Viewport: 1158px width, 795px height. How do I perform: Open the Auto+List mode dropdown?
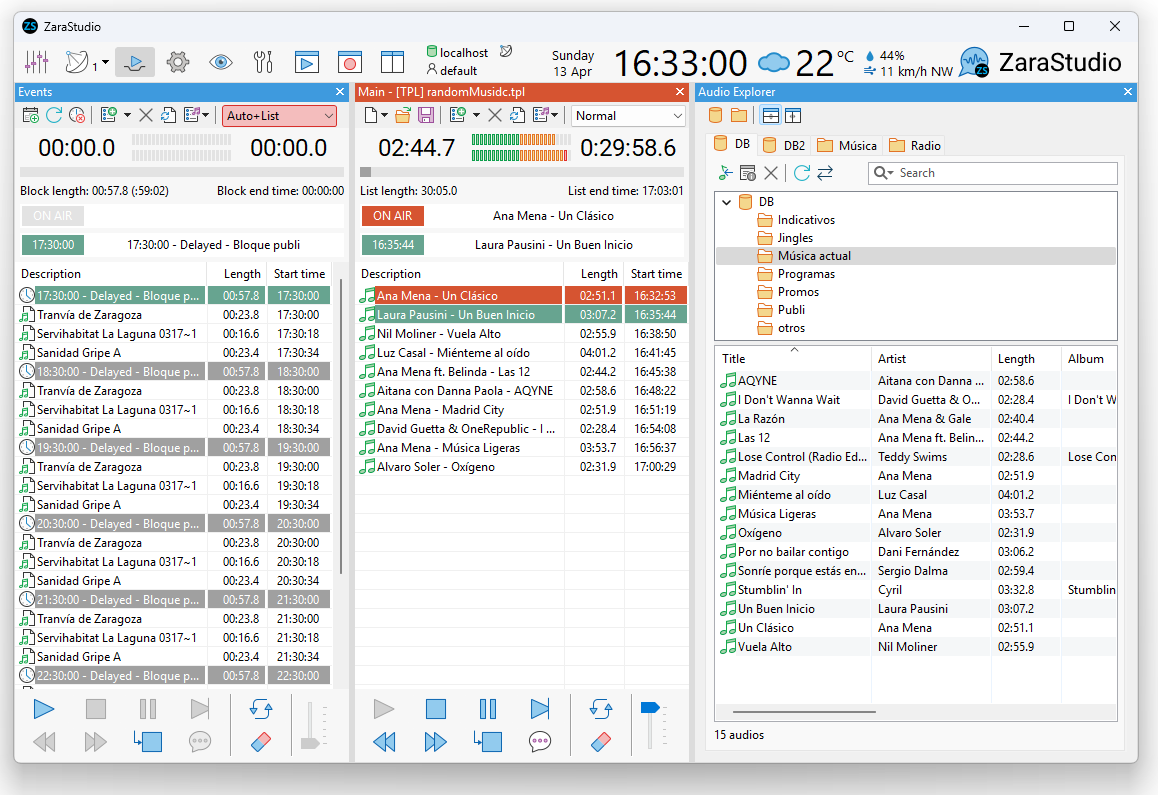pyautogui.click(x=279, y=116)
